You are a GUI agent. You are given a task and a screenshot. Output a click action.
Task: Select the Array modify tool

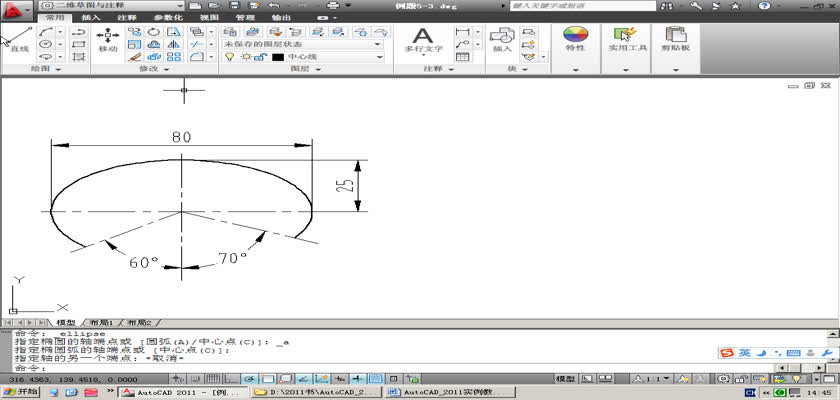(x=174, y=57)
